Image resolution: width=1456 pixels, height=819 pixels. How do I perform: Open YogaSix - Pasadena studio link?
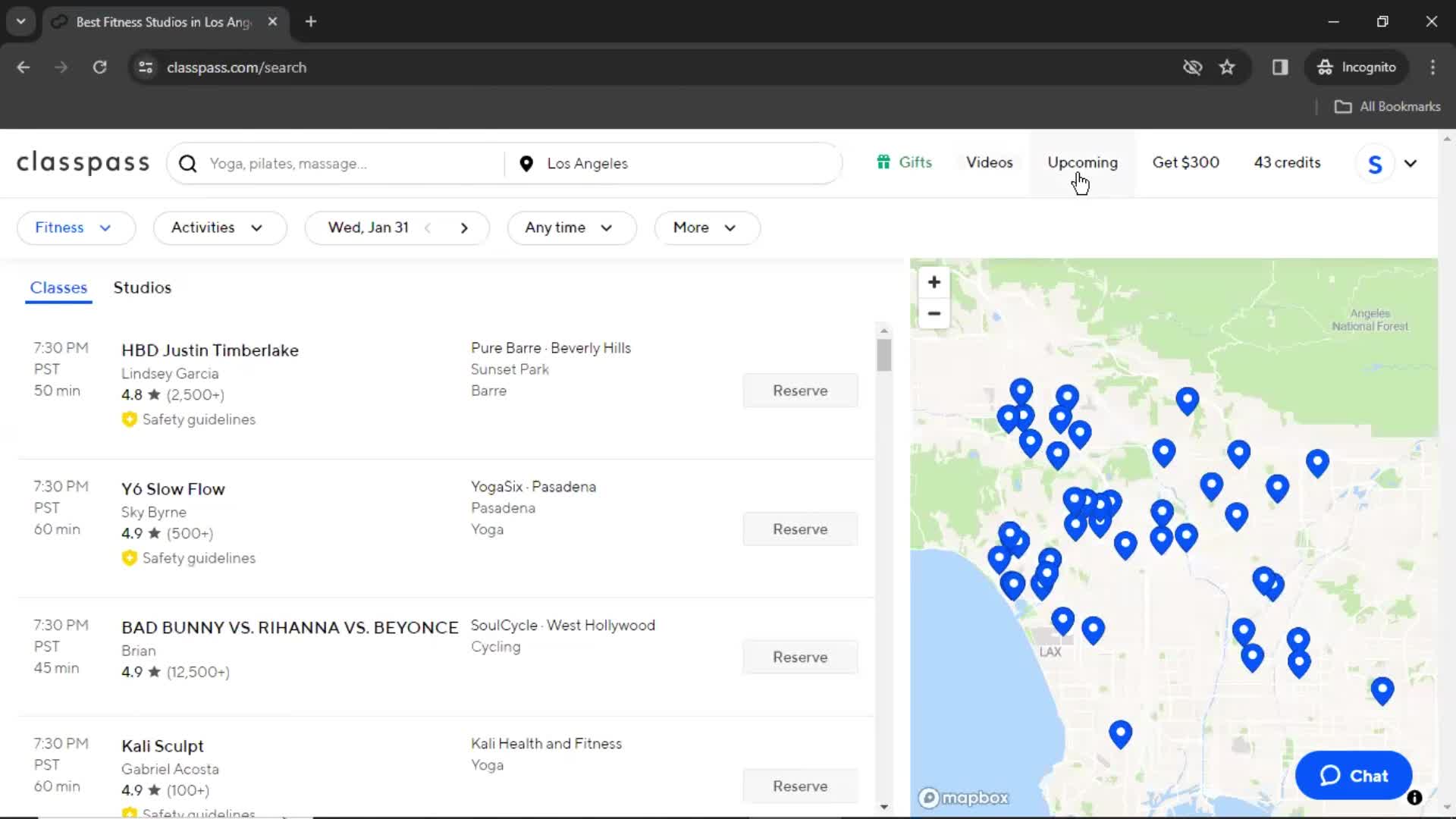pyautogui.click(x=533, y=487)
